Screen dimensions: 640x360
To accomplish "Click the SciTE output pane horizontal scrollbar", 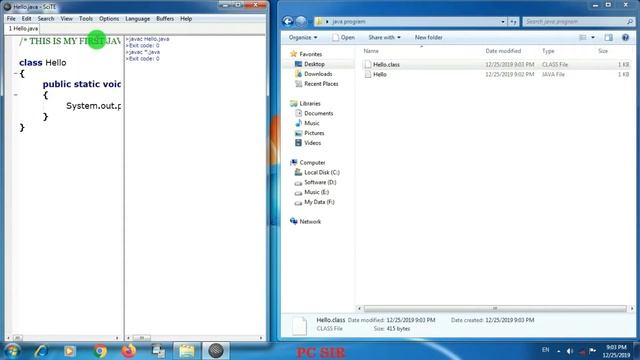I will pos(194,338).
